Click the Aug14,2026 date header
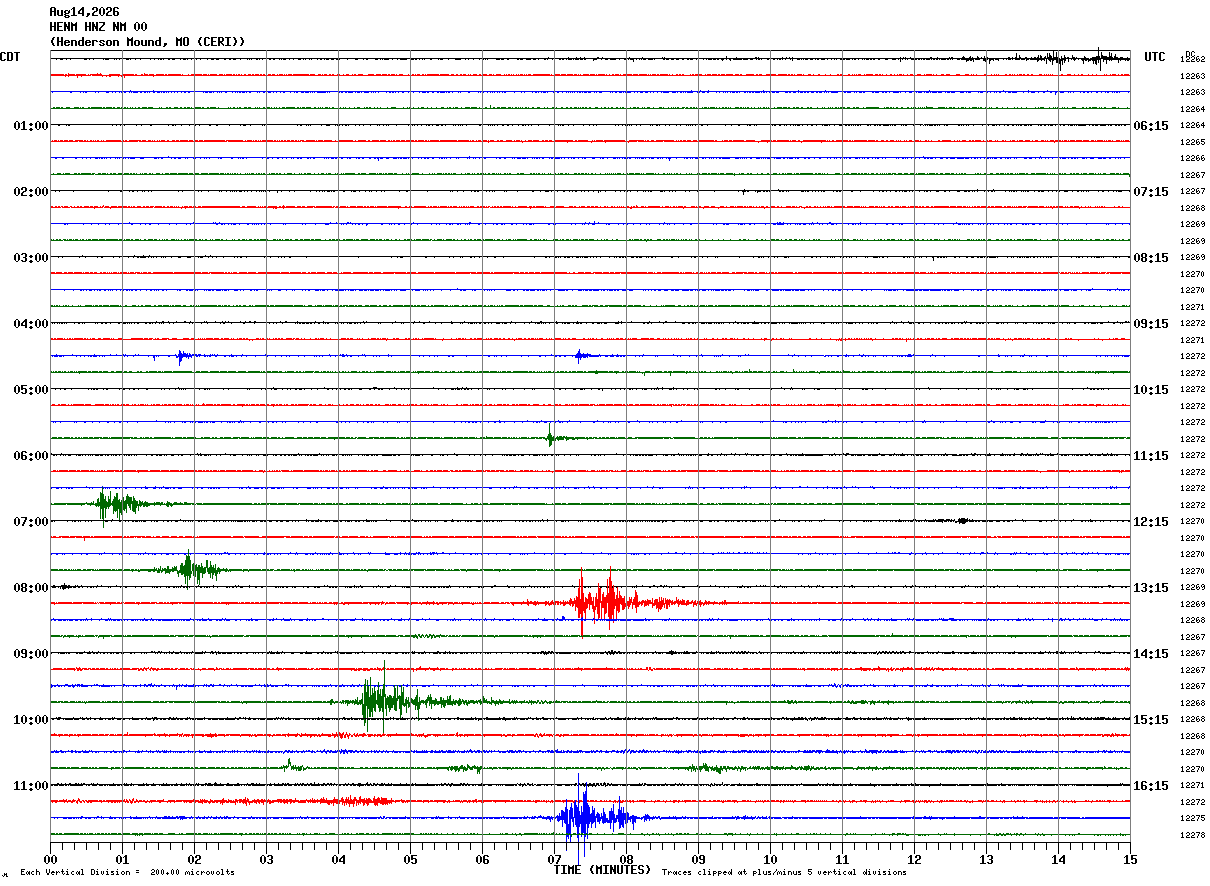Image resolution: width=1210 pixels, height=886 pixels. pyautogui.click(x=84, y=12)
